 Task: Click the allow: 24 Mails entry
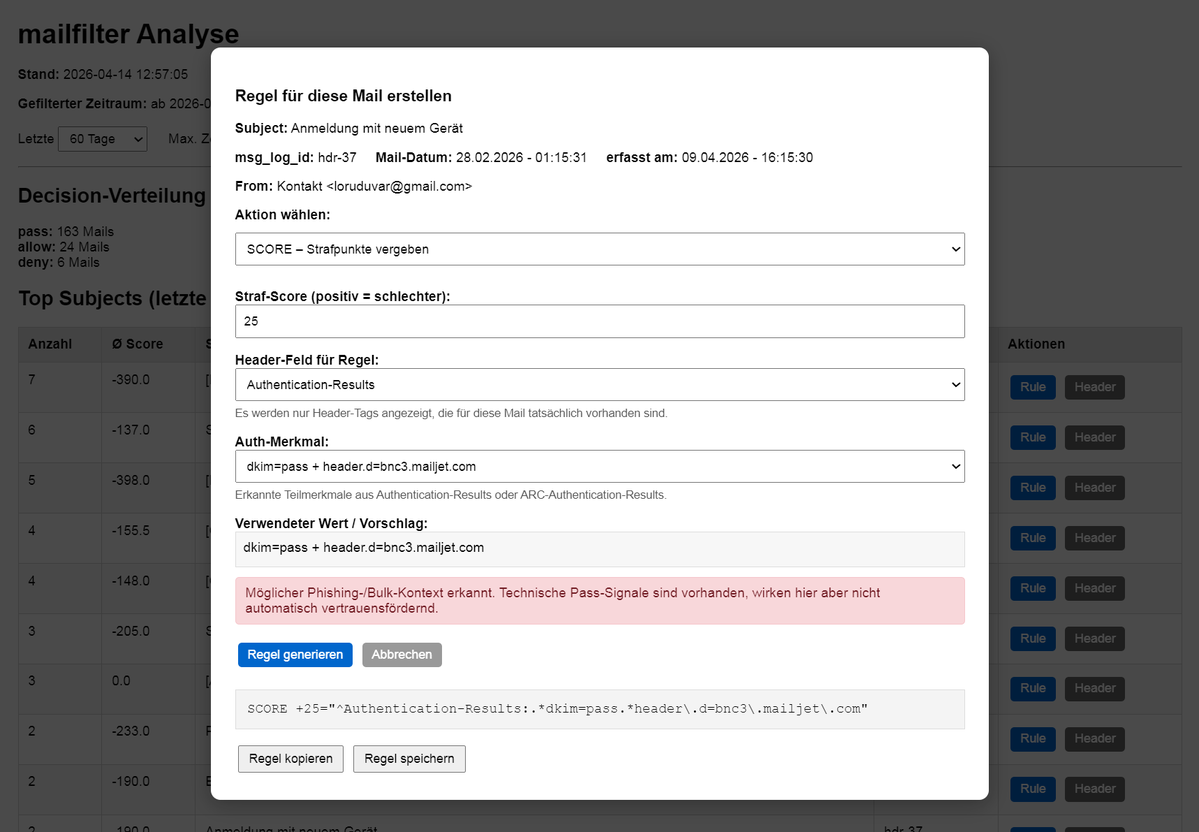63,247
